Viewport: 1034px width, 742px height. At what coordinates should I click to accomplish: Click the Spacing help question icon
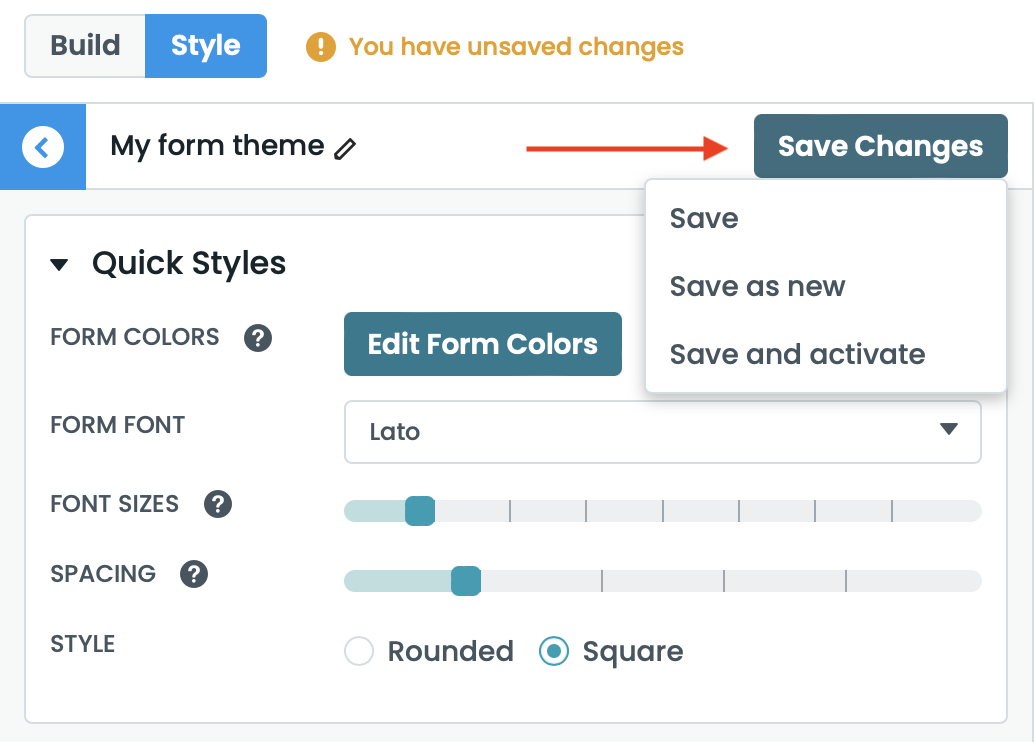194,574
